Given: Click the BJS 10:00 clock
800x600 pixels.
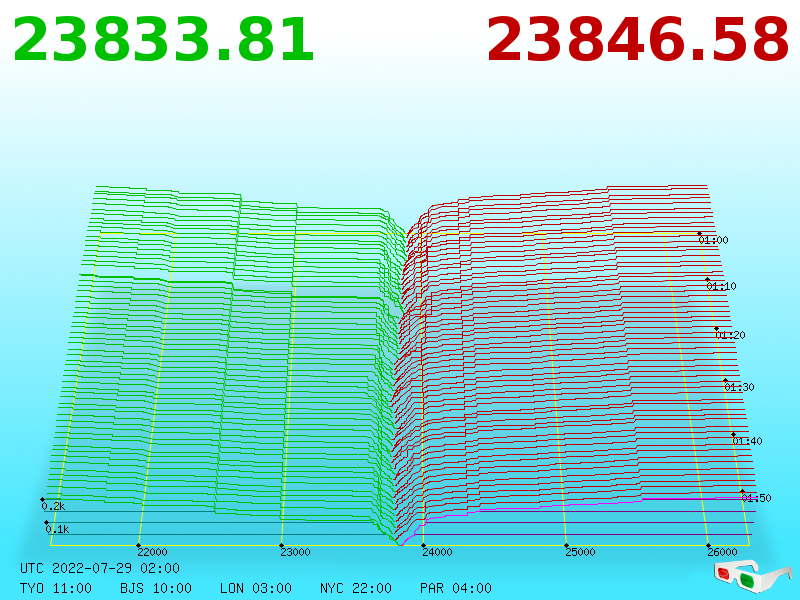Looking at the screenshot, I should click(156, 588).
